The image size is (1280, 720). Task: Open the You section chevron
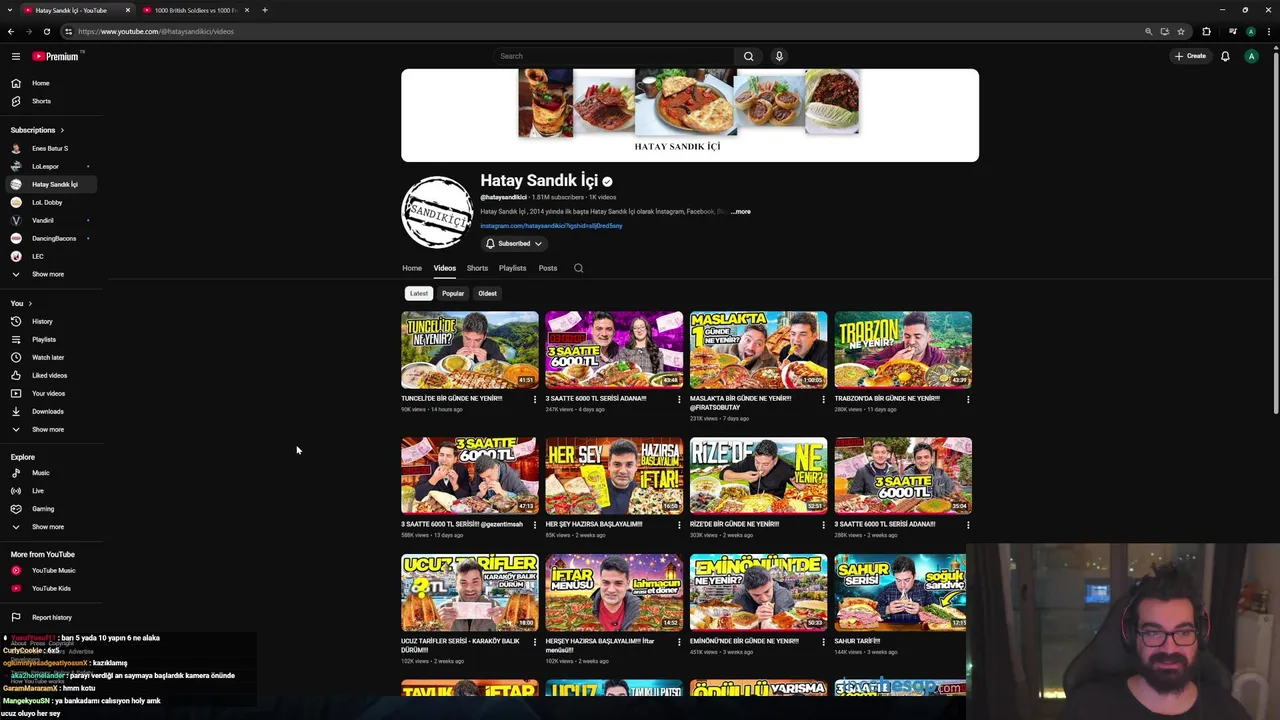tap(30, 303)
